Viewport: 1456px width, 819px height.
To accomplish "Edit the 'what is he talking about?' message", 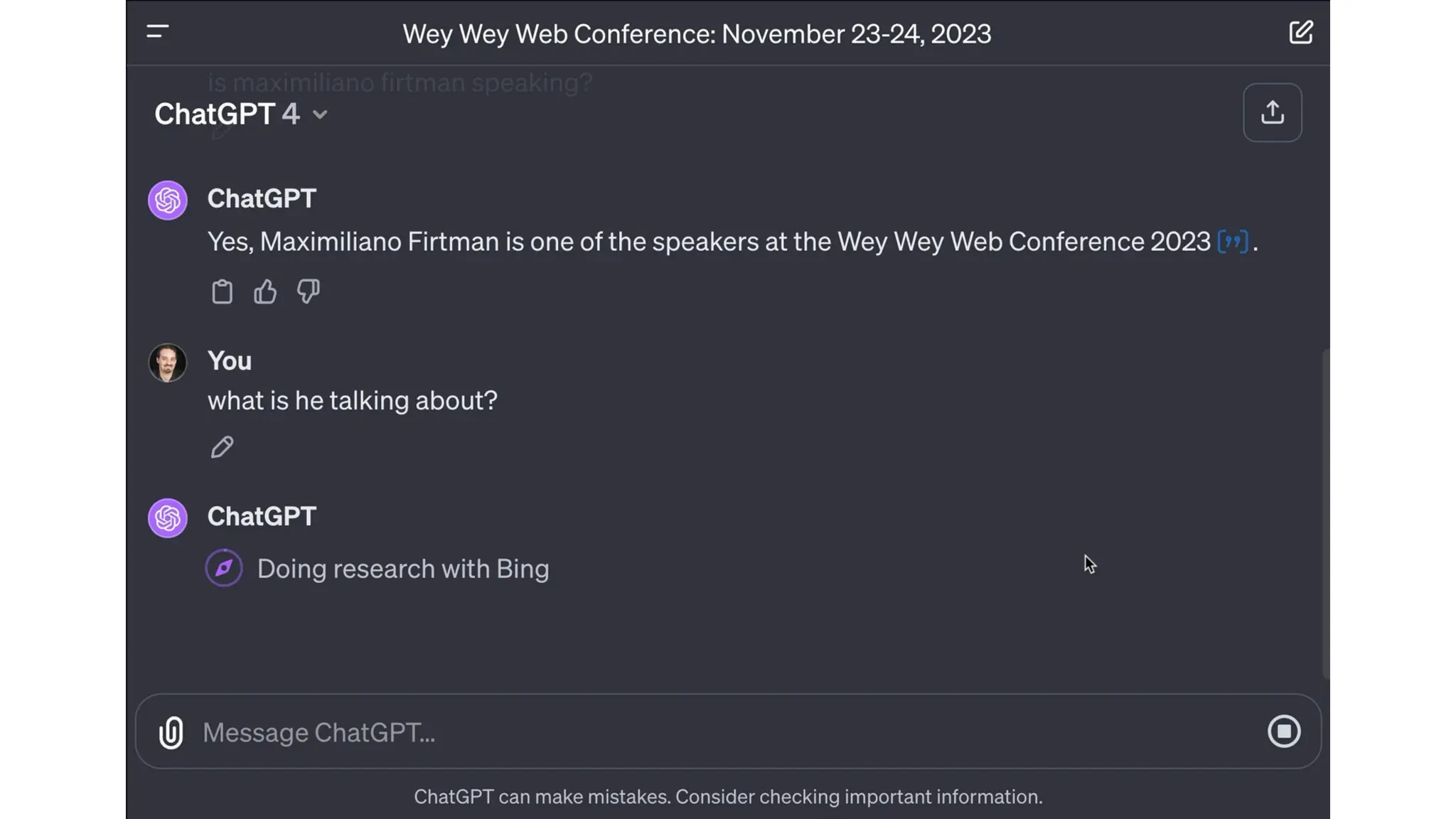I will click(x=222, y=447).
